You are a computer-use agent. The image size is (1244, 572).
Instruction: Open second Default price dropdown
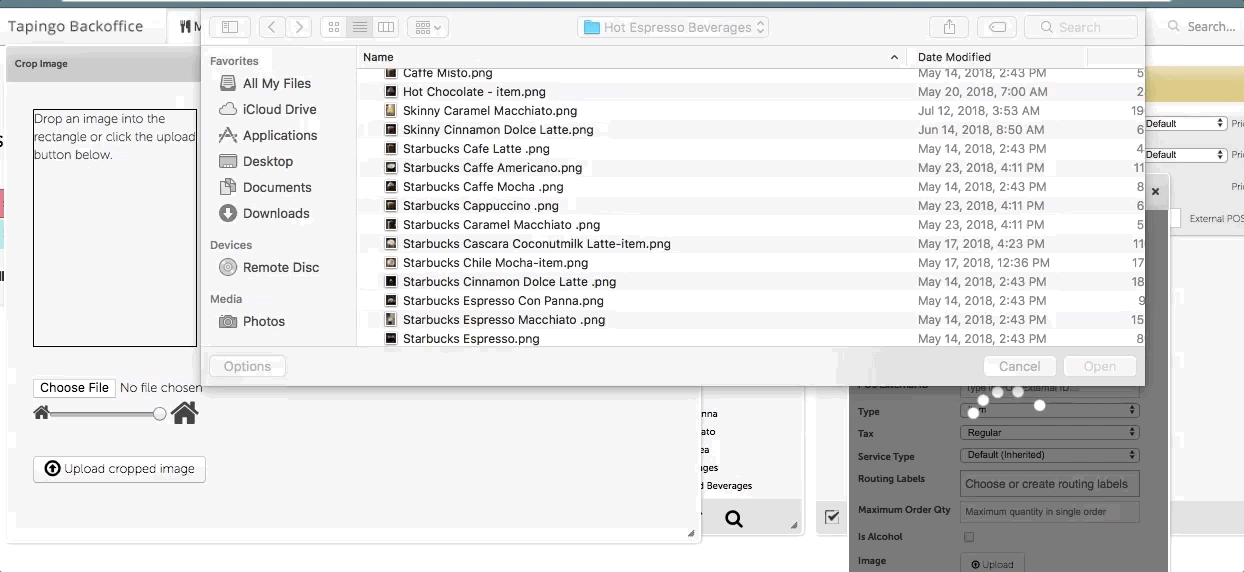(x=1185, y=155)
